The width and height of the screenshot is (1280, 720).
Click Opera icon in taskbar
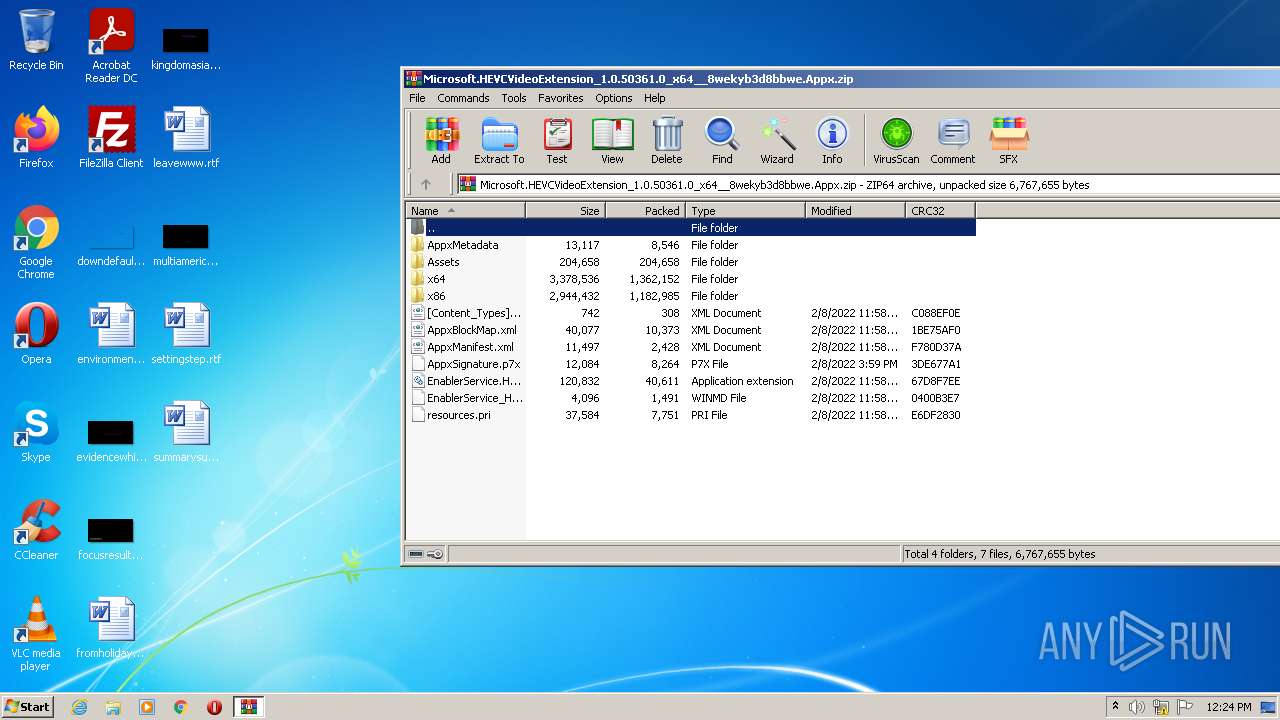(x=214, y=707)
